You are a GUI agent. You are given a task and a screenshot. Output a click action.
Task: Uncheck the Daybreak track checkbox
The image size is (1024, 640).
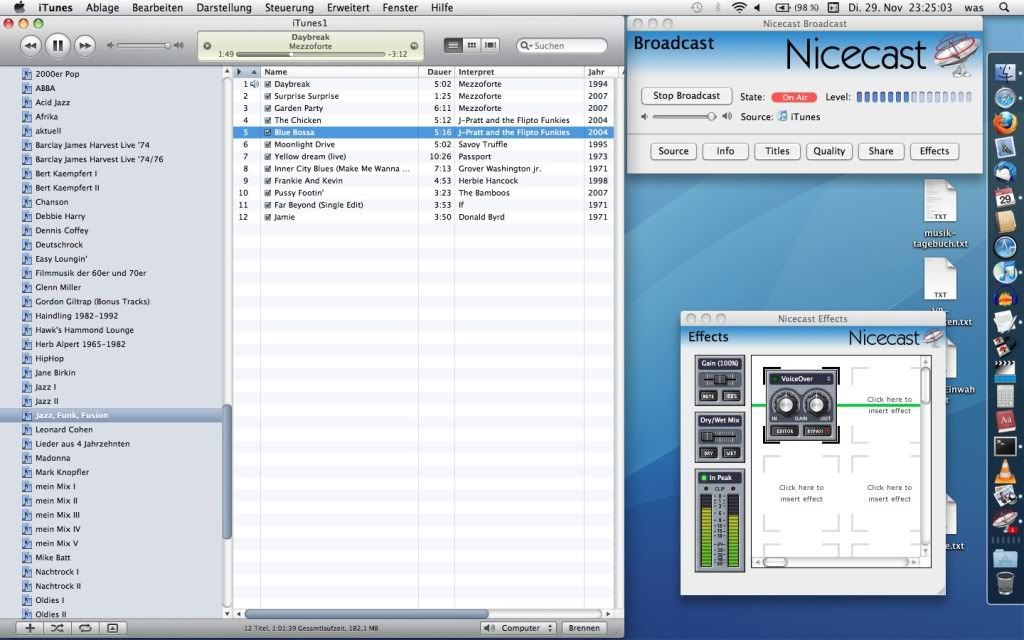tap(267, 84)
